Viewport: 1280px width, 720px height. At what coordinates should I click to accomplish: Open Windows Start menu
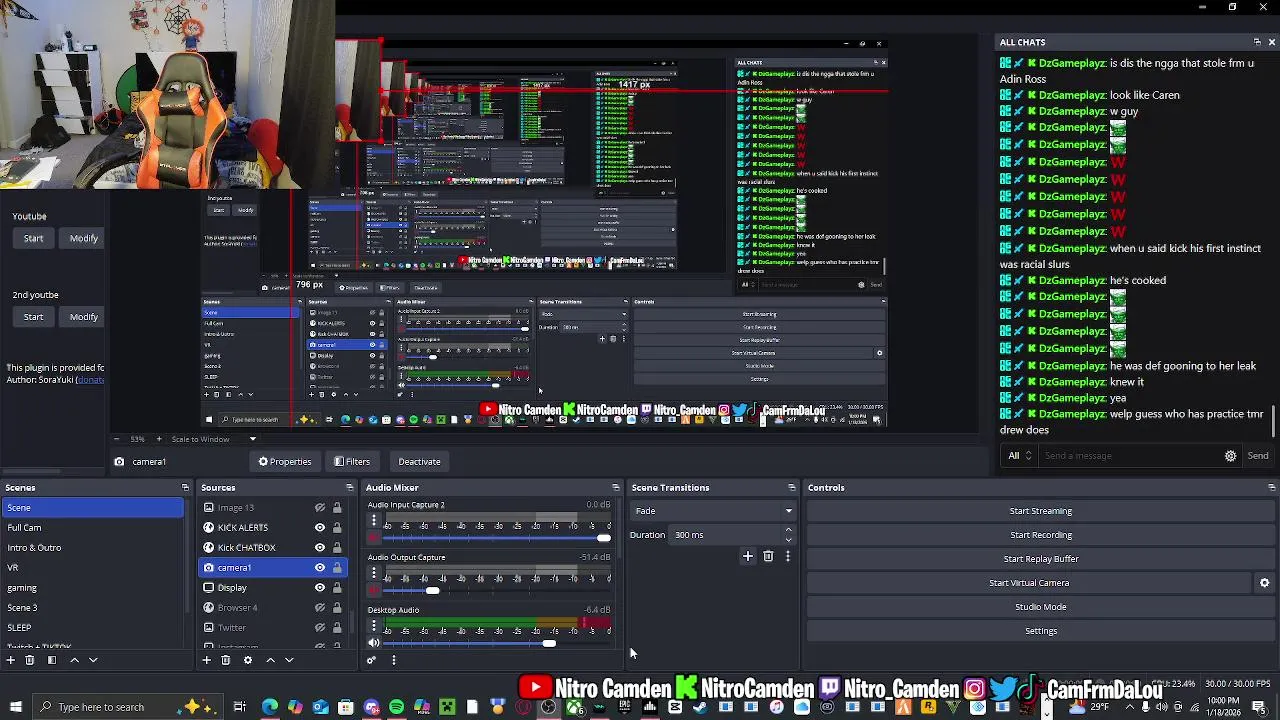[15, 707]
